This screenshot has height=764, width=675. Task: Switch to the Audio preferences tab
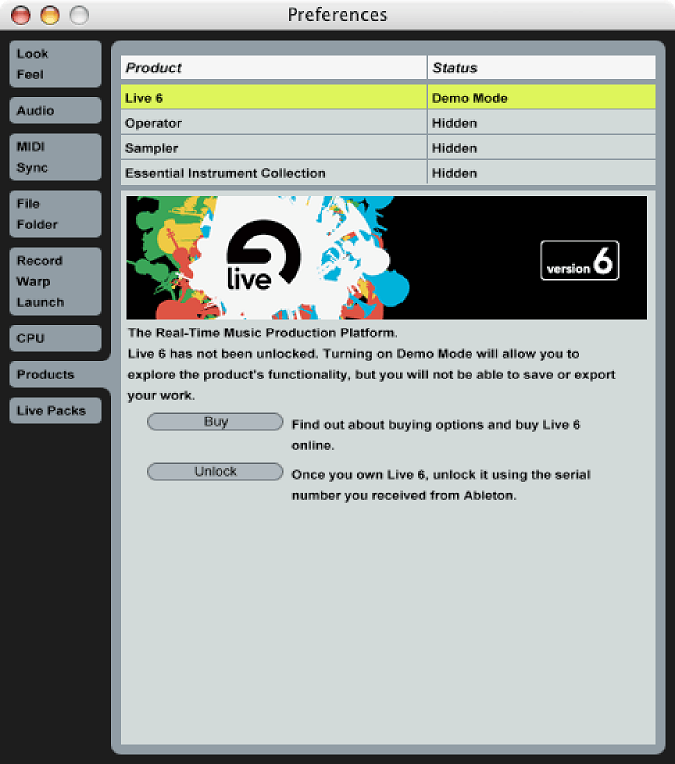click(55, 111)
